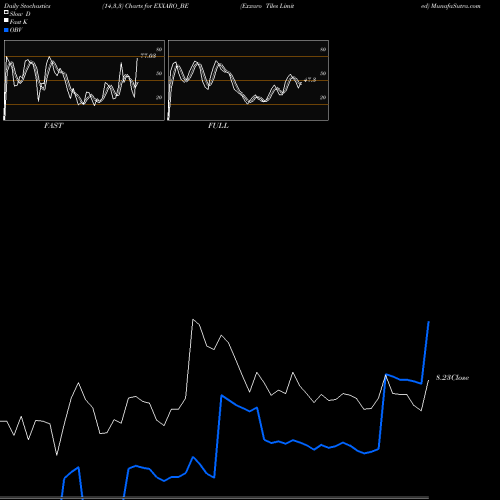Click the FAST chart label
This screenshot has height=500, width=500.
click(x=53, y=125)
